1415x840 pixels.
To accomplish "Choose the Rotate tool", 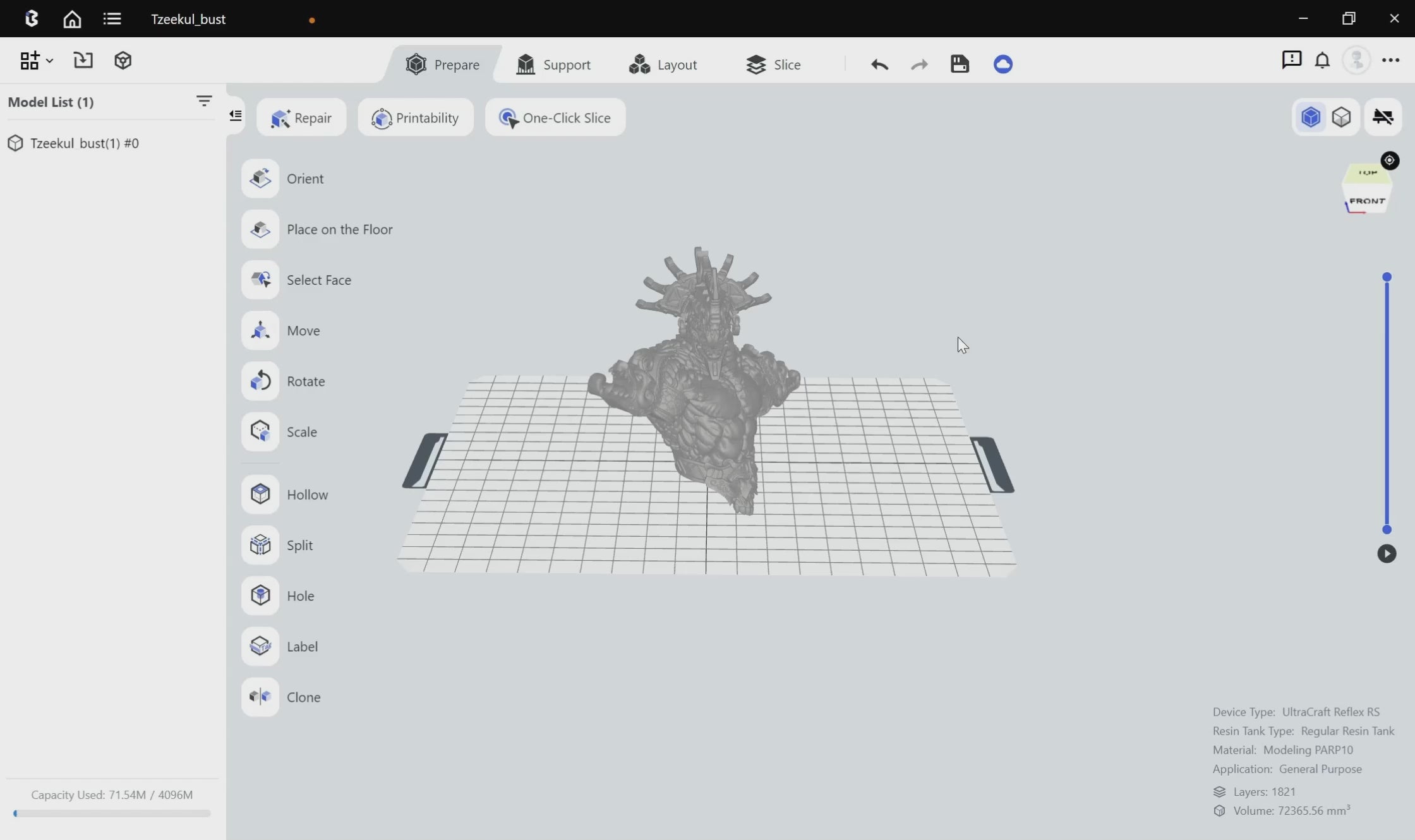I will 260,381.
